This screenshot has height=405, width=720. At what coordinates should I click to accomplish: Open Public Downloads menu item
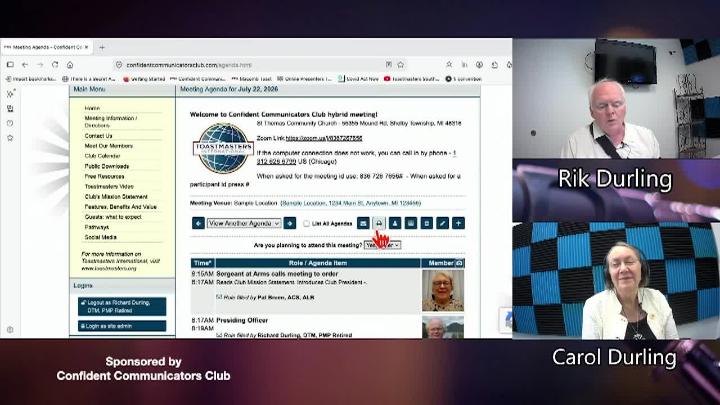coord(107,166)
